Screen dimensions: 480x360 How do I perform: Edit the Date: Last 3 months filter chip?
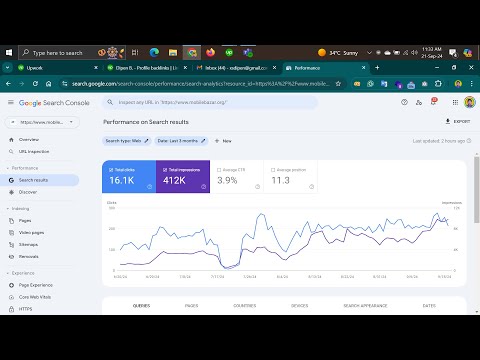pyautogui.click(x=181, y=141)
